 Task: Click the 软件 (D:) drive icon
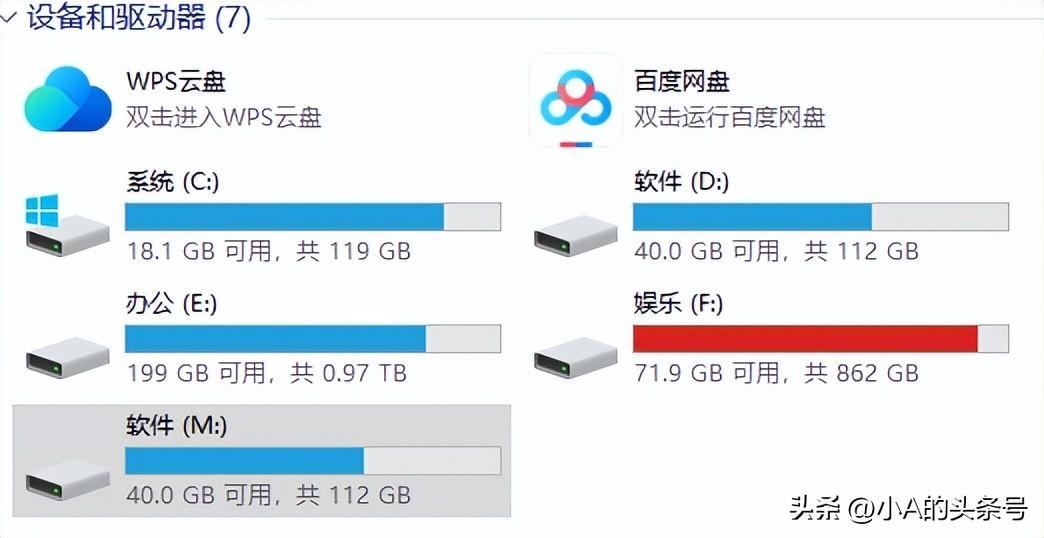tap(576, 236)
